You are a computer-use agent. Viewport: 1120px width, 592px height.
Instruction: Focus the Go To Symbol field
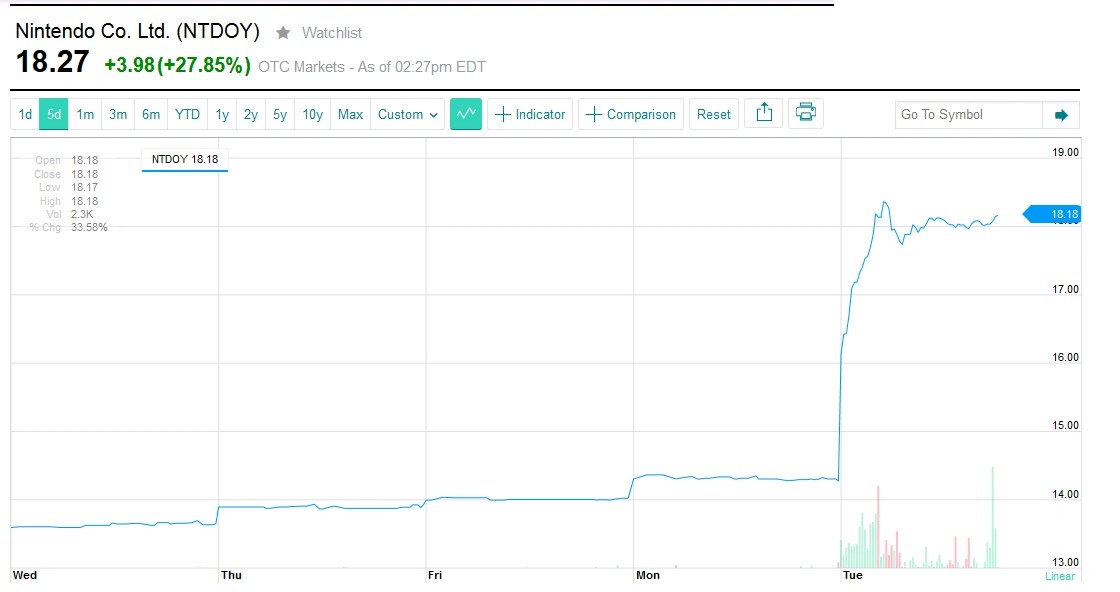(x=969, y=115)
